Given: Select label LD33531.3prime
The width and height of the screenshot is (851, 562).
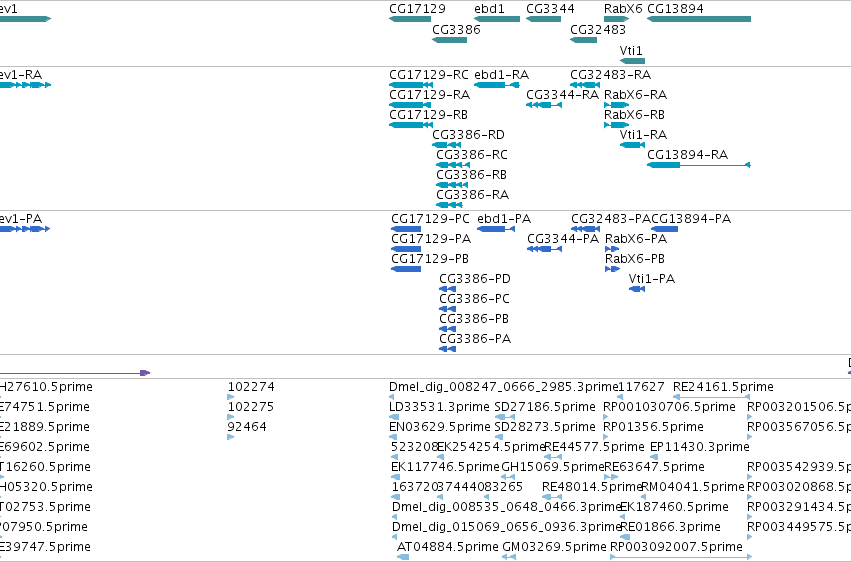Looking at the screenshot, I should coord(439,407).
